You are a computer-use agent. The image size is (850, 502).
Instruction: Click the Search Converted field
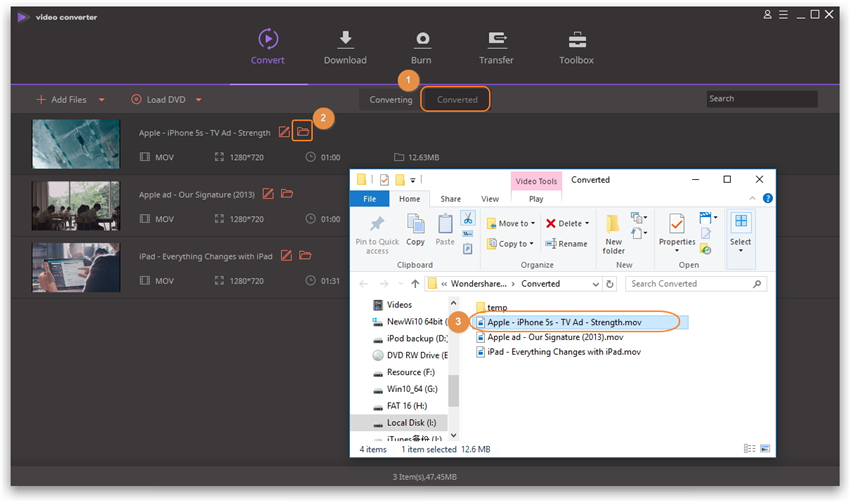pyautogui.click(x=696, y=284)
